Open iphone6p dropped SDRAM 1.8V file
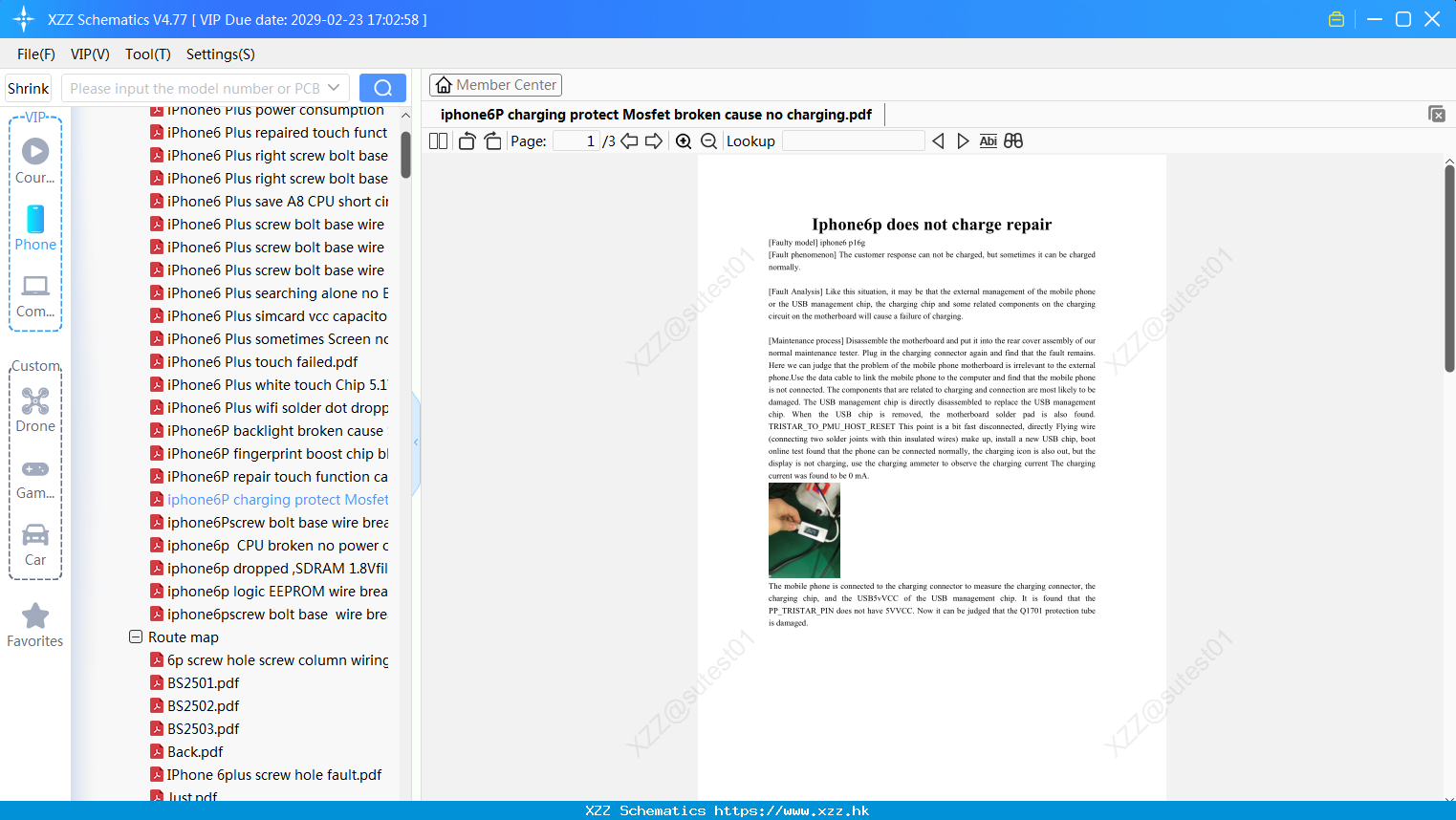This screenshot has width=1456, height=820. [x=269, y=569]
